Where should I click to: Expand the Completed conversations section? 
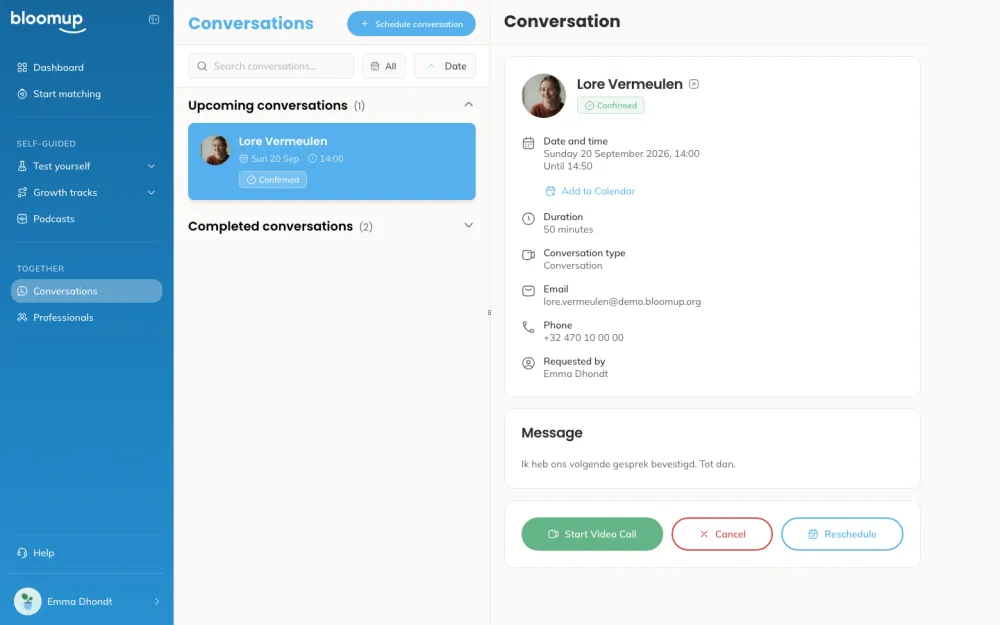coord(469,225)
